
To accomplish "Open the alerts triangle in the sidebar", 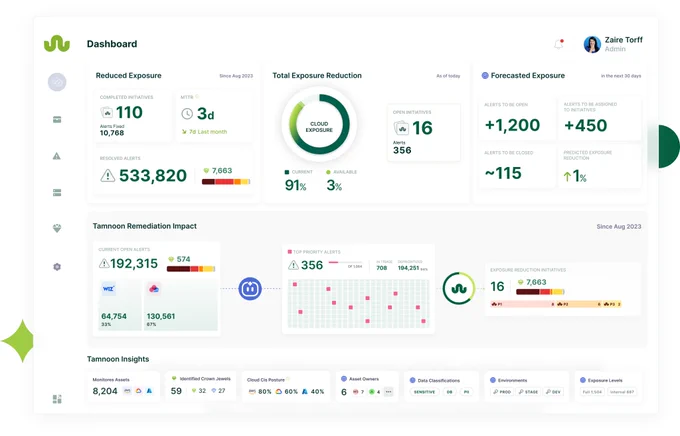I will pyautogui.click(x=57, y=156).
